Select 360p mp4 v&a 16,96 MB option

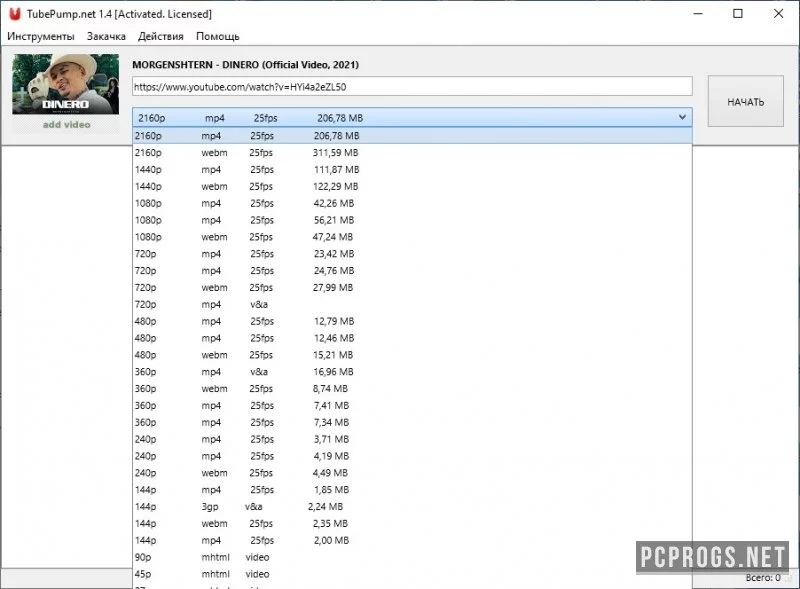[412, 372]
